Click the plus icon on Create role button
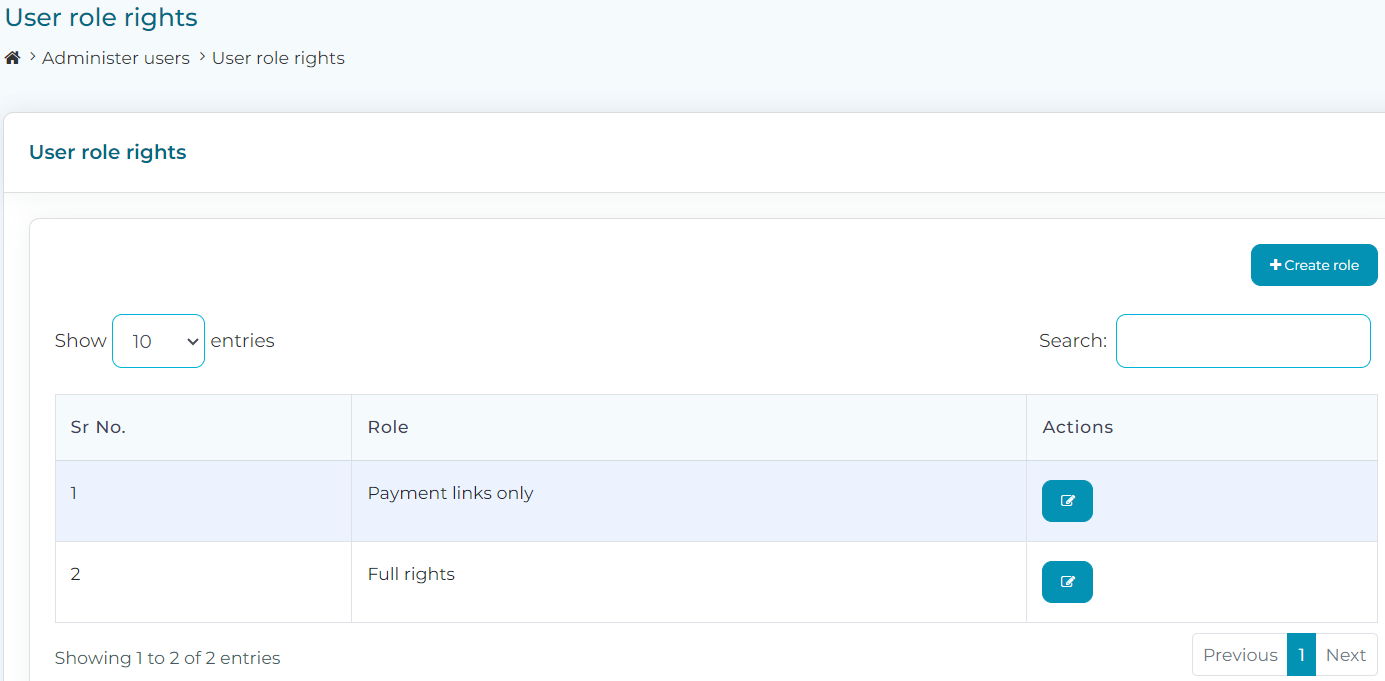1385x681 pixels. [x=1276, y=264]
